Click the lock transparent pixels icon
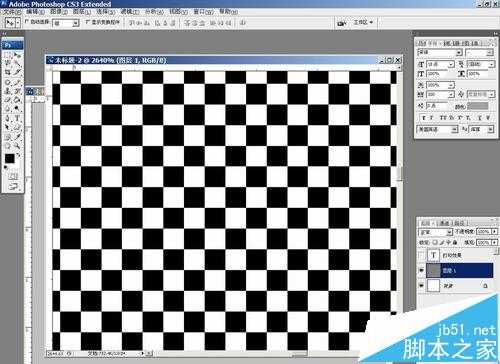Image resolution: width=500 pixels, height=364 pixels. 436,242
